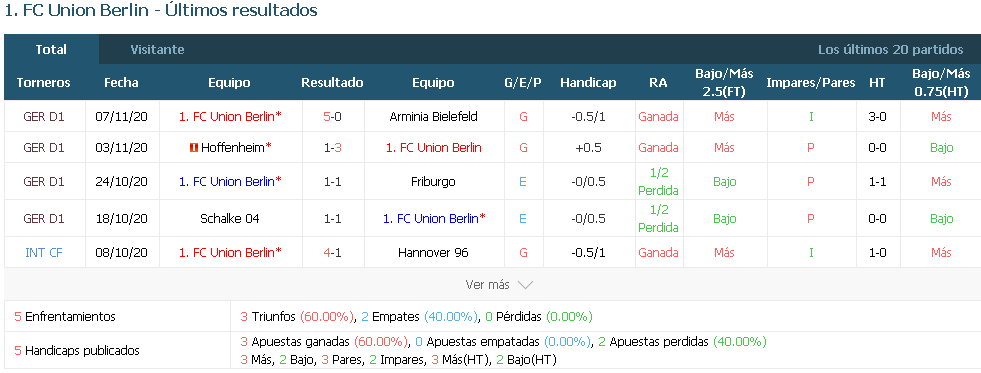Click the INT CF tournament label
The width and height of the screenshot is (981, 373).
click(44, 253)
